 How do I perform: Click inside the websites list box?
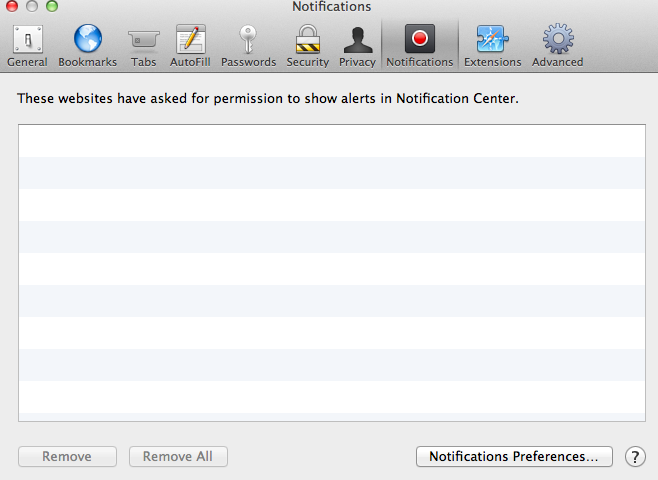coord(332,273)
